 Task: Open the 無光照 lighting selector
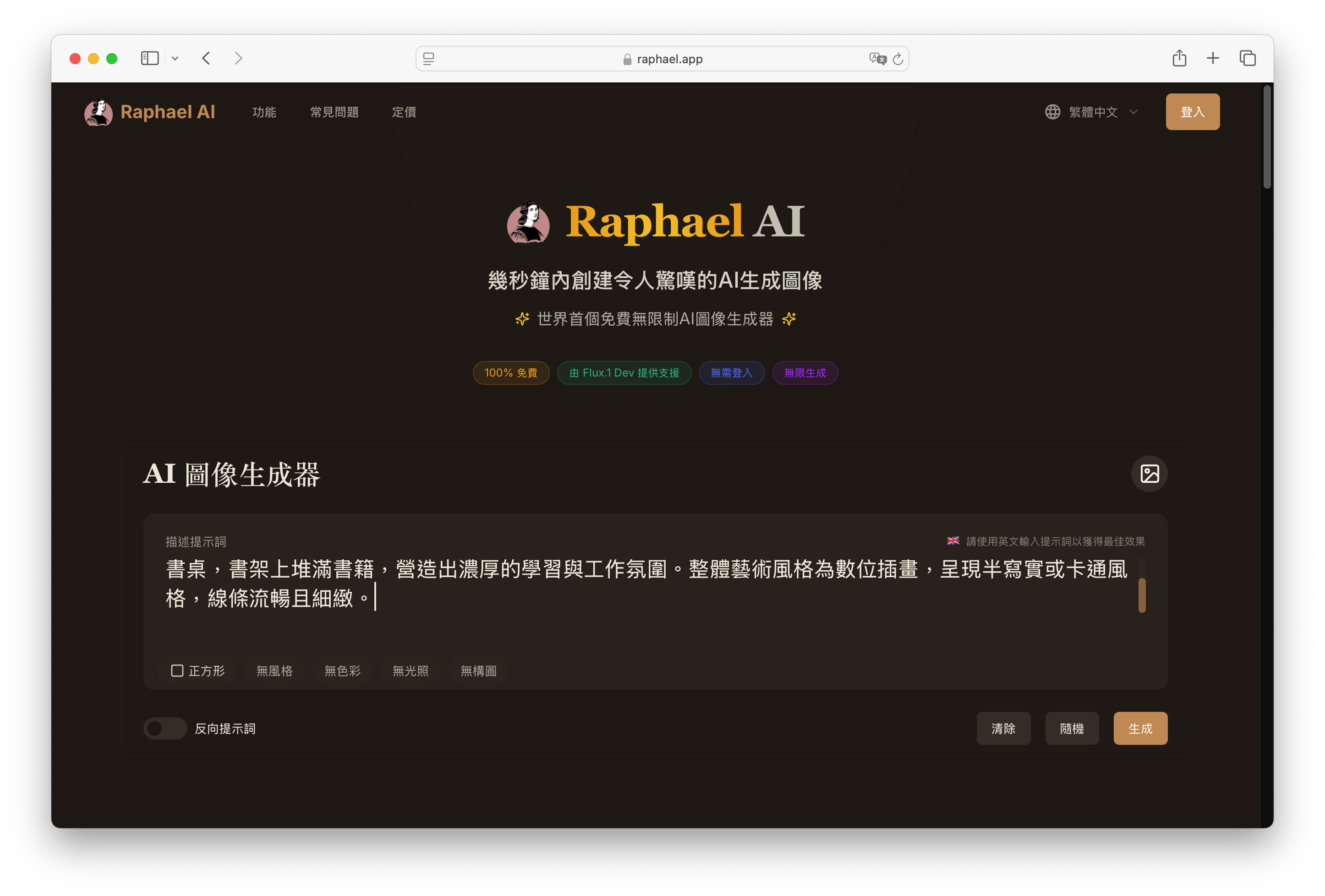coord(411,671)
